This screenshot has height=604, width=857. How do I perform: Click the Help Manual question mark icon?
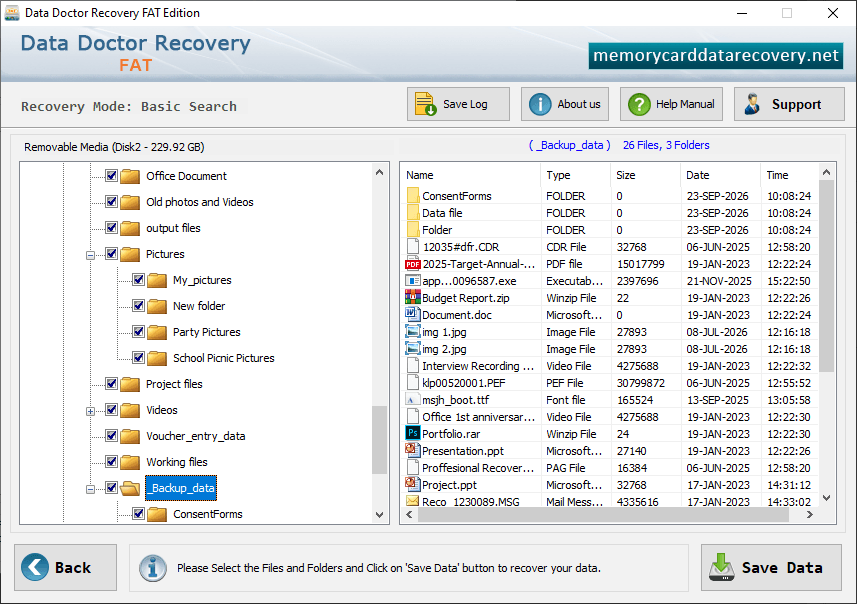click(x=639, y=104)
